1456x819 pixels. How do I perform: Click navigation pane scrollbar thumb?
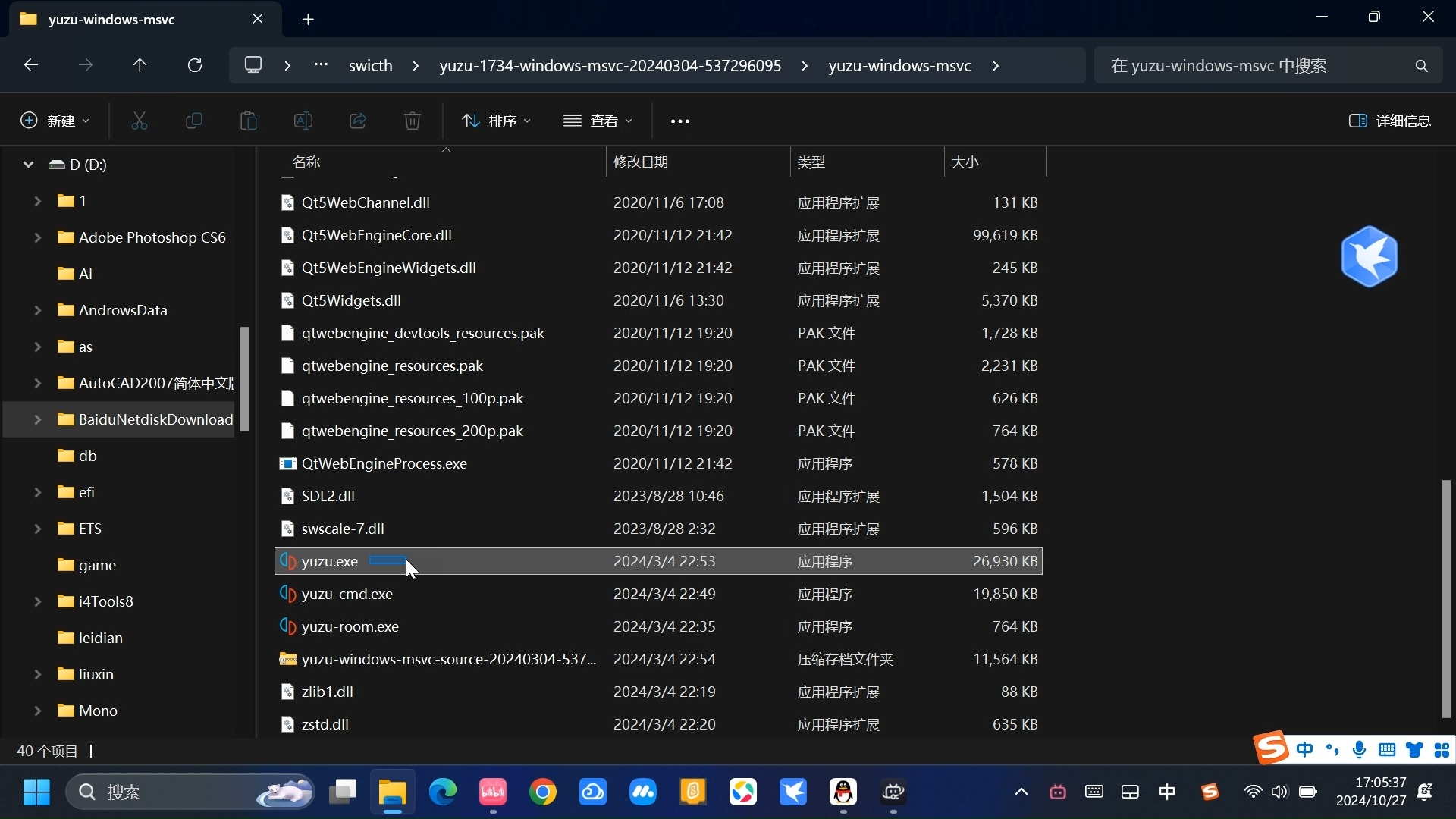pos(244,379)
